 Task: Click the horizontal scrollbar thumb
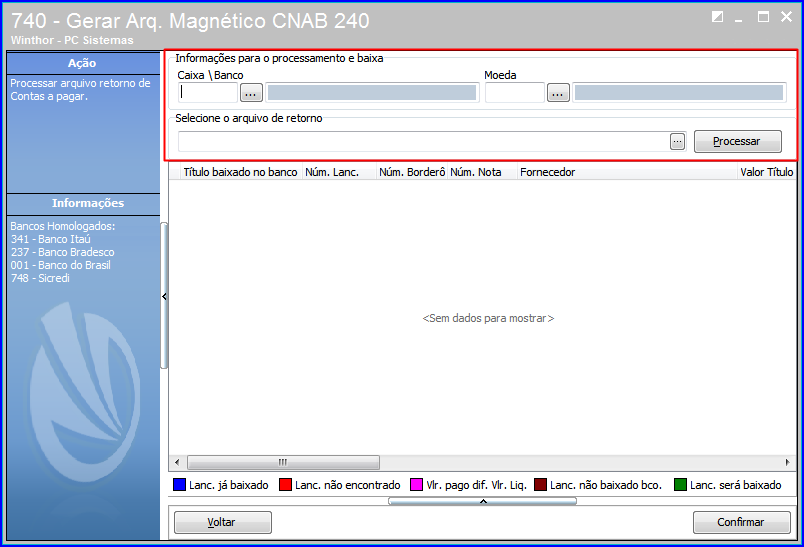(x=283, y=462)
